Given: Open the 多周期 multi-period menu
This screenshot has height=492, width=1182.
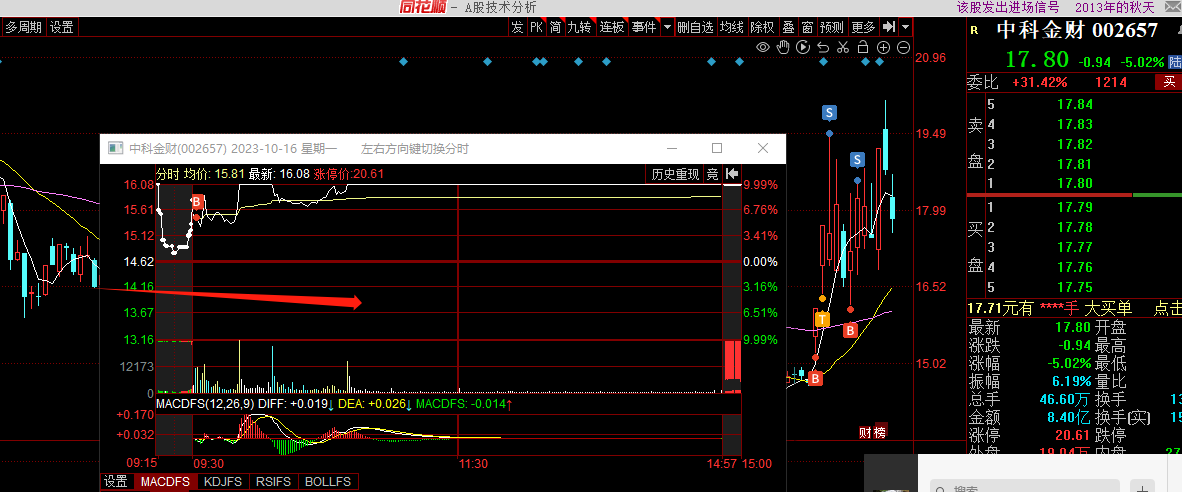Looking at the screenshot, I should (24, 28).
